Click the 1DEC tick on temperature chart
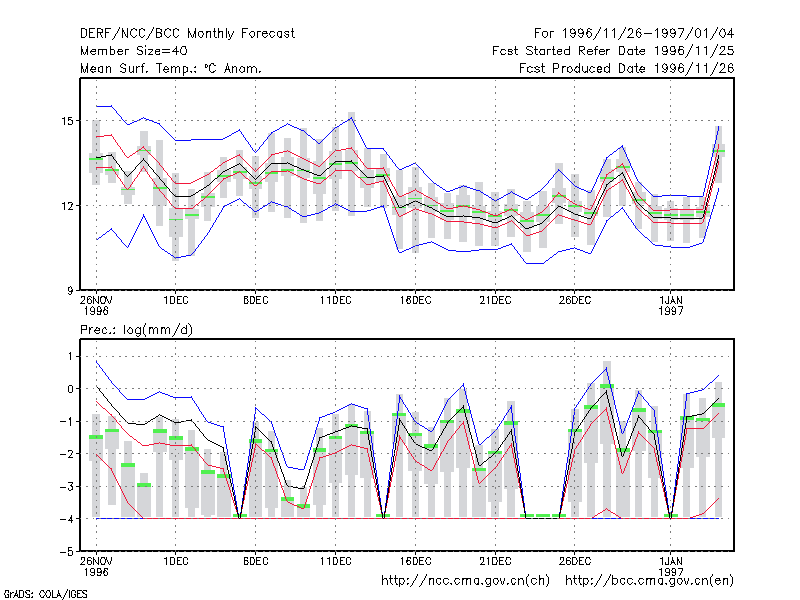Image resolution: width=800 pixels, height=600 pixels. point(176,300)
